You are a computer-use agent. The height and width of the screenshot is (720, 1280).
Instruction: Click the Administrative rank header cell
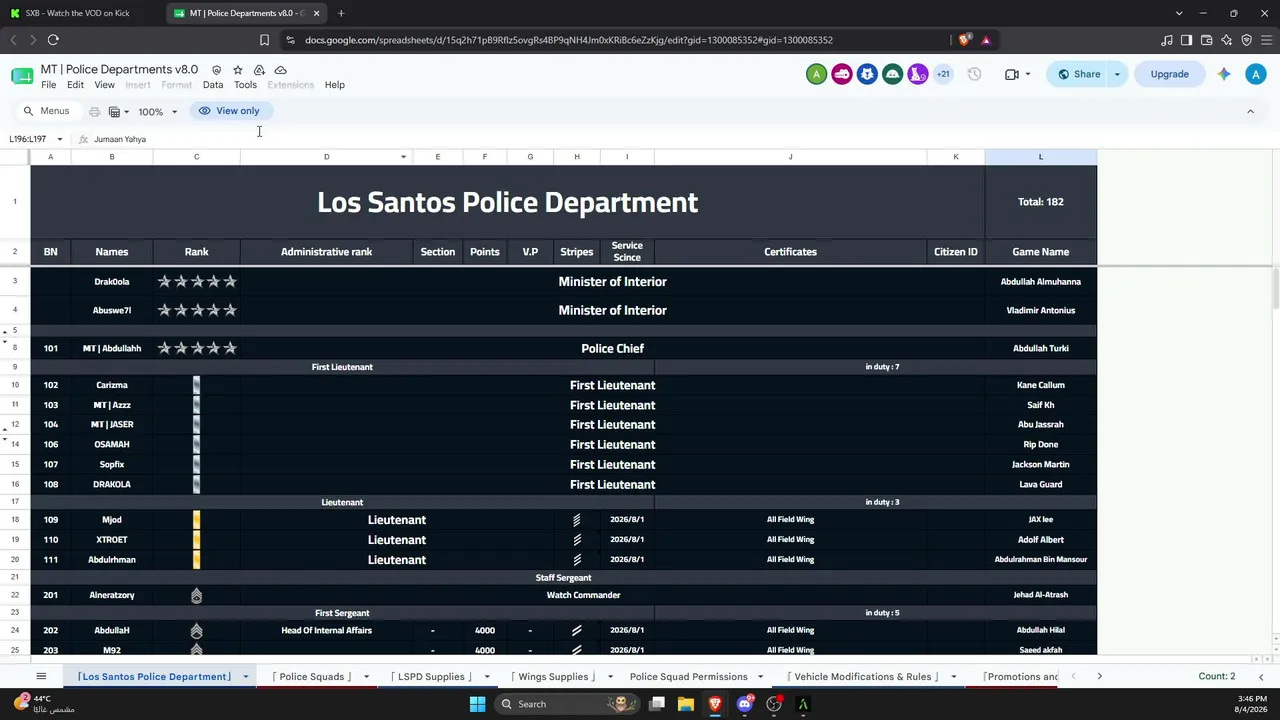pyautogui.click(x=326, y=252)
